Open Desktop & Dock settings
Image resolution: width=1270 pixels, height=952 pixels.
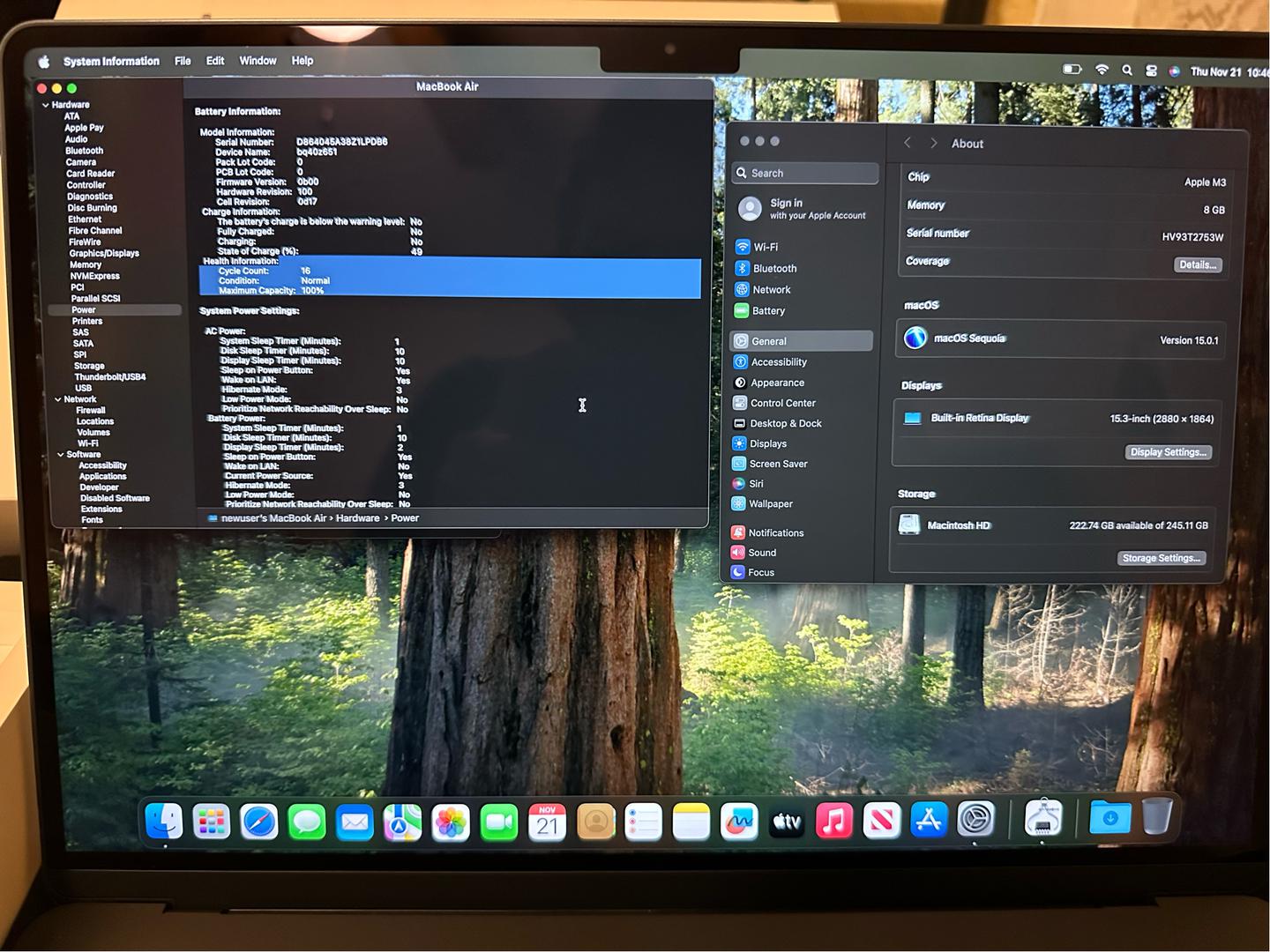[801, 423]
